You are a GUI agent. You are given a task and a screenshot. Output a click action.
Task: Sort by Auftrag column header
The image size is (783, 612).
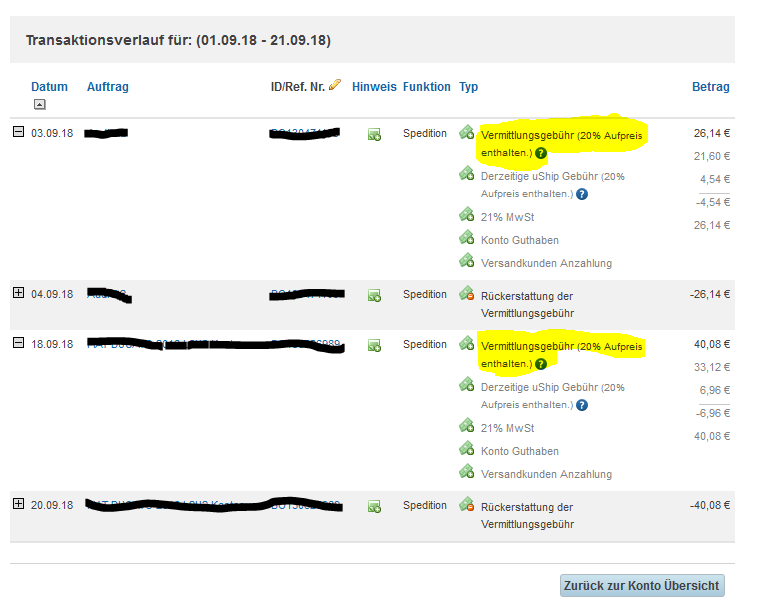click(108, 87)
